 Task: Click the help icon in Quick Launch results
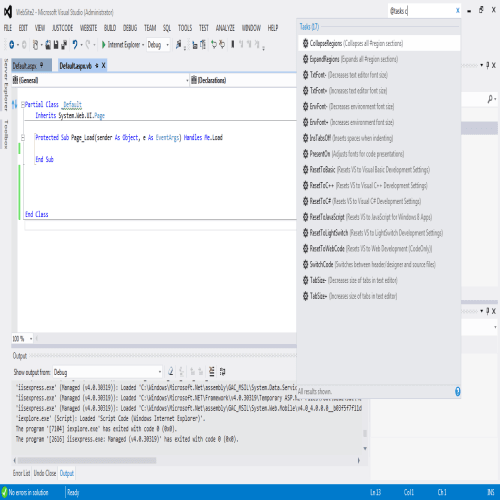coord(458,391)
